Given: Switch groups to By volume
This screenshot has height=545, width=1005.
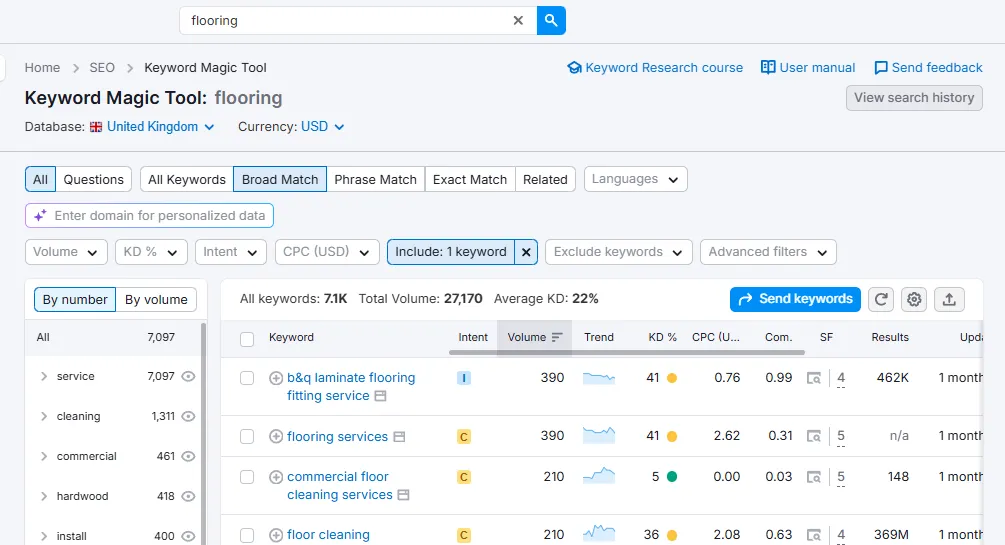Looking at the screenshot, I should coord(156,299).
